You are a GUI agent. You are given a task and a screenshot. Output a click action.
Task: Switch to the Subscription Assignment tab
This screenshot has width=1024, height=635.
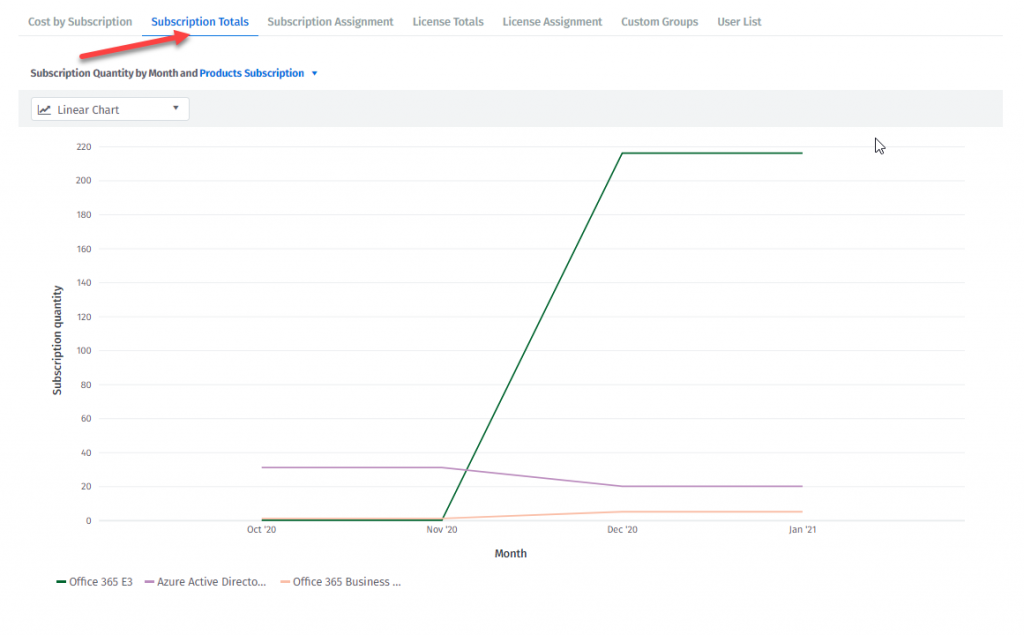click(x=330, y=22)
